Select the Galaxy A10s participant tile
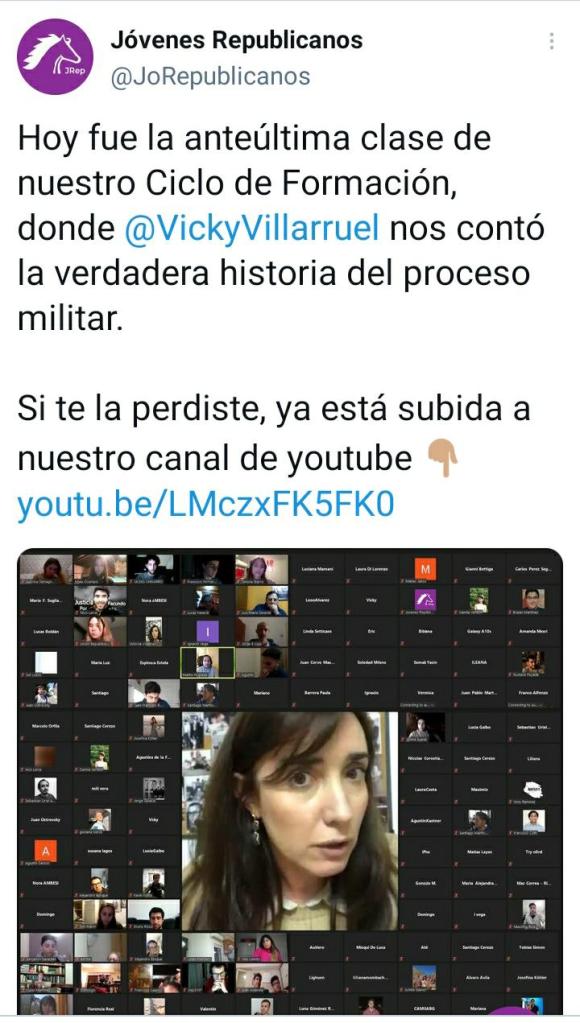This screenshot has height=1023, width=580. point(480,632)
